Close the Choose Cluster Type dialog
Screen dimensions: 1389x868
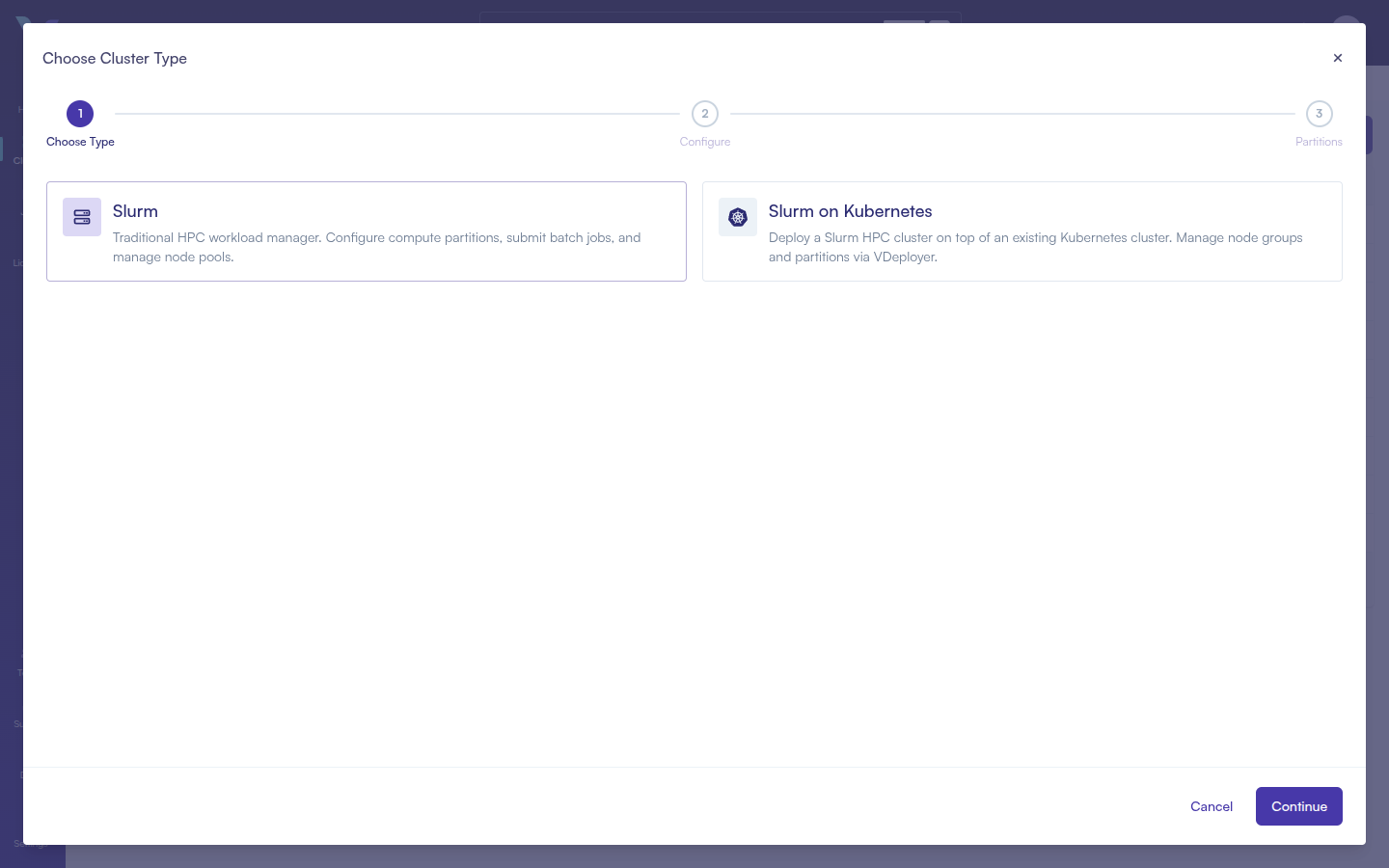(1338, 58)
